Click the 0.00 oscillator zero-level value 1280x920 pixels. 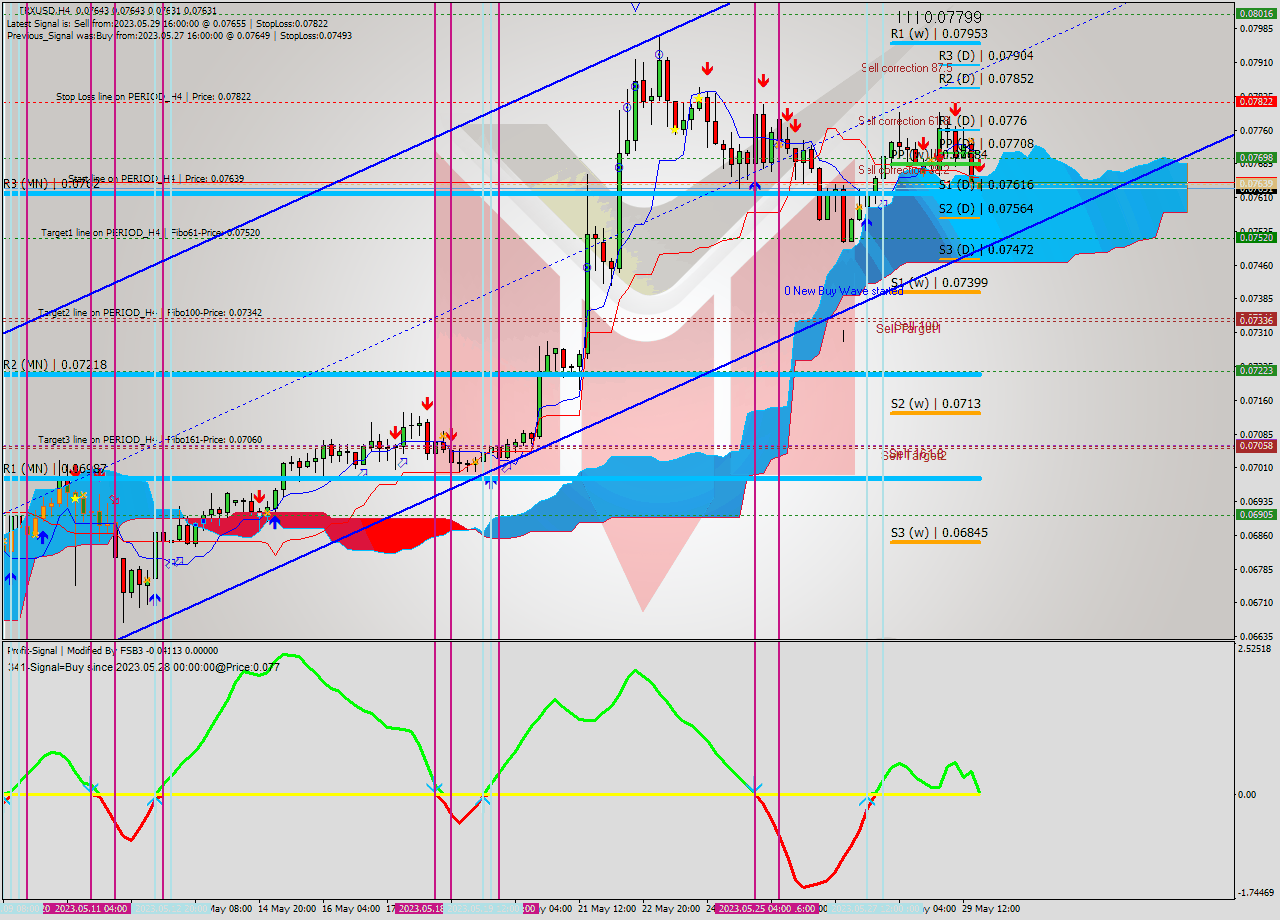[x=1247, y=795]
